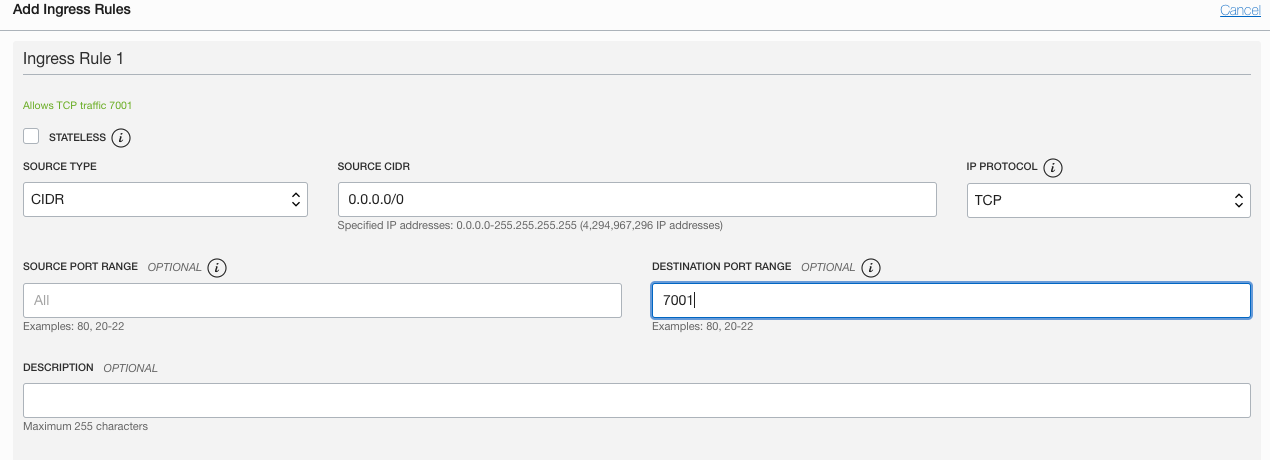Focus the Source CIDR field

(x=637, y=200)
